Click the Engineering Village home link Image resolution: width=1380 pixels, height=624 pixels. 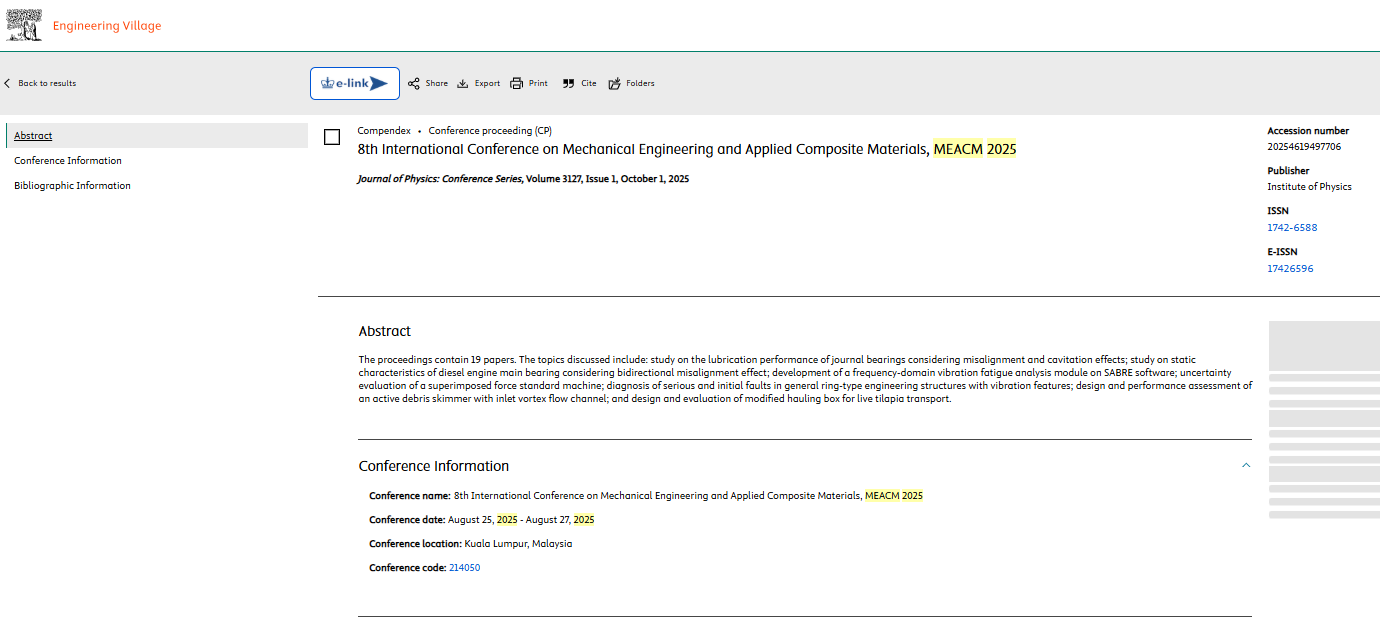[x=107, y=26]
